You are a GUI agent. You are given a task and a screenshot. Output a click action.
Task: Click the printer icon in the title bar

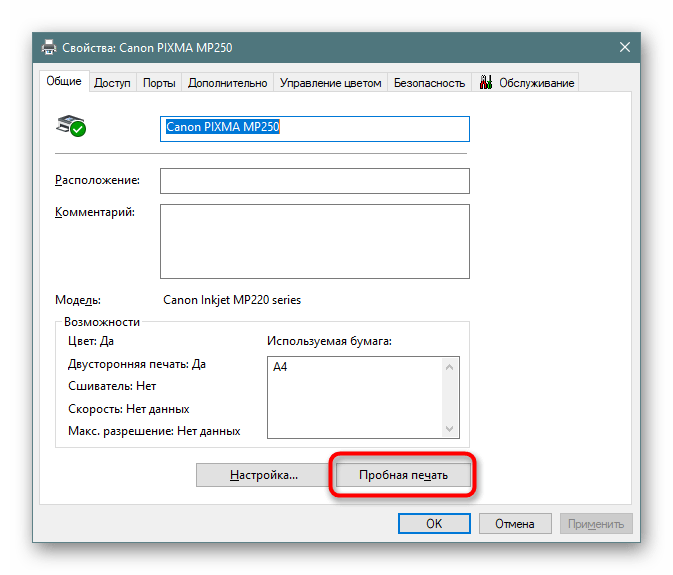click(49, 47)
